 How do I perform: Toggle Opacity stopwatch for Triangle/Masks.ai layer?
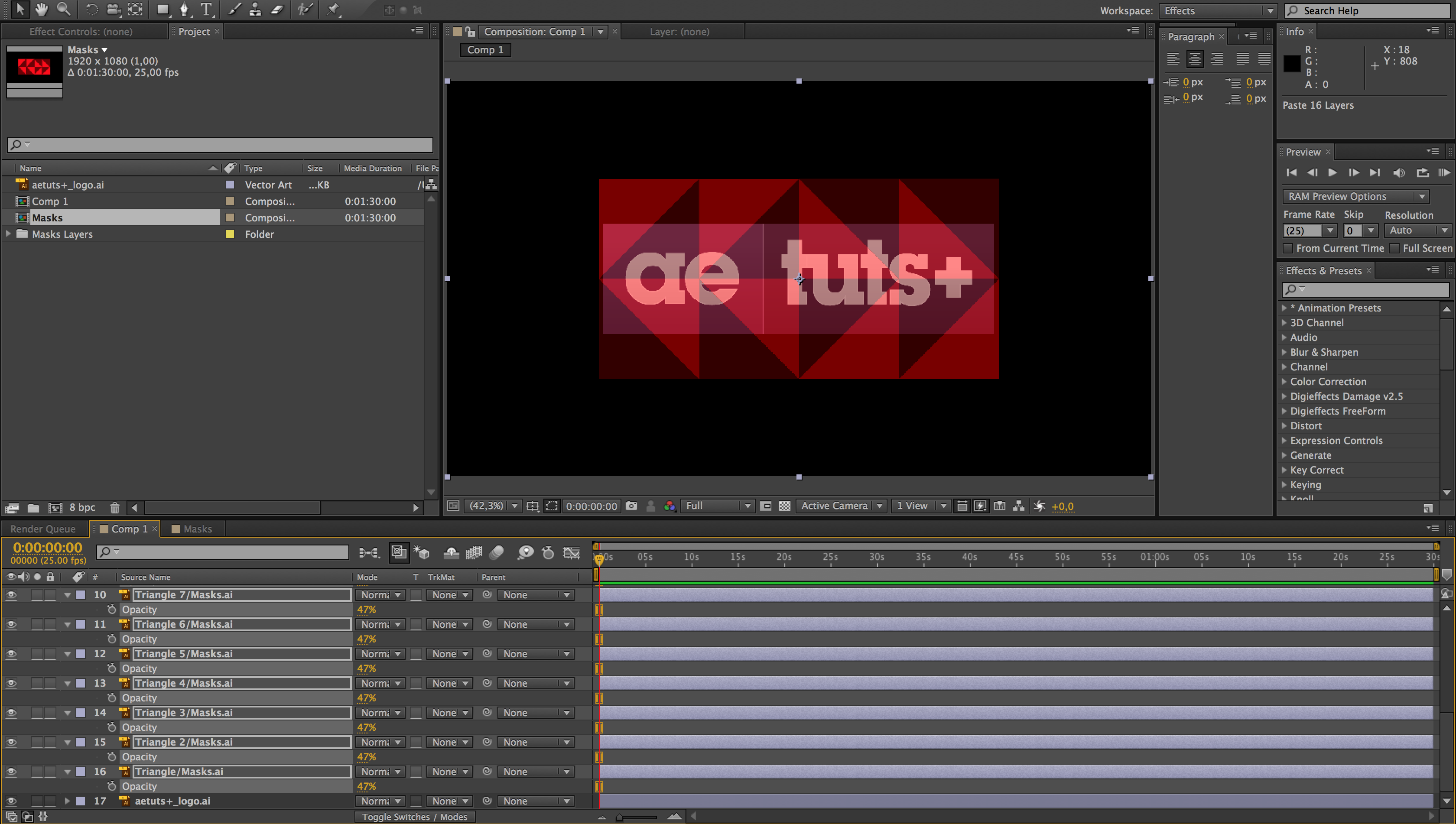pyautogui.click(x=111, y=786)
